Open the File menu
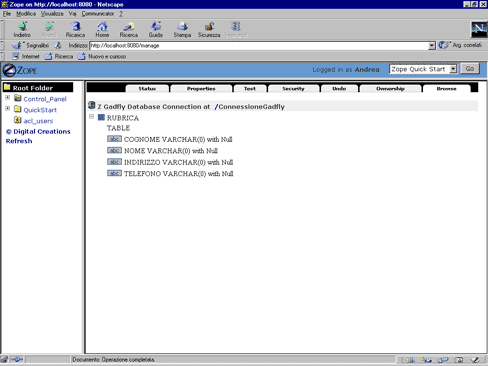The width and height of the screenshot is (488, 366). (7, 14)
